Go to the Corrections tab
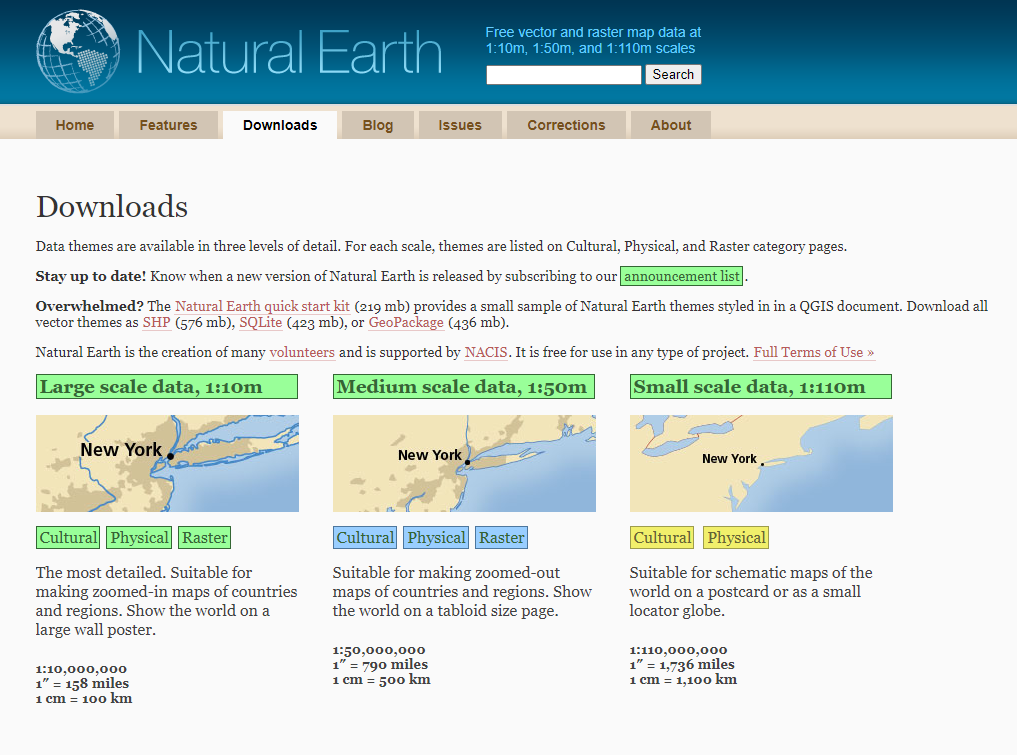The image size is (1017, 755). pos(566,125)
